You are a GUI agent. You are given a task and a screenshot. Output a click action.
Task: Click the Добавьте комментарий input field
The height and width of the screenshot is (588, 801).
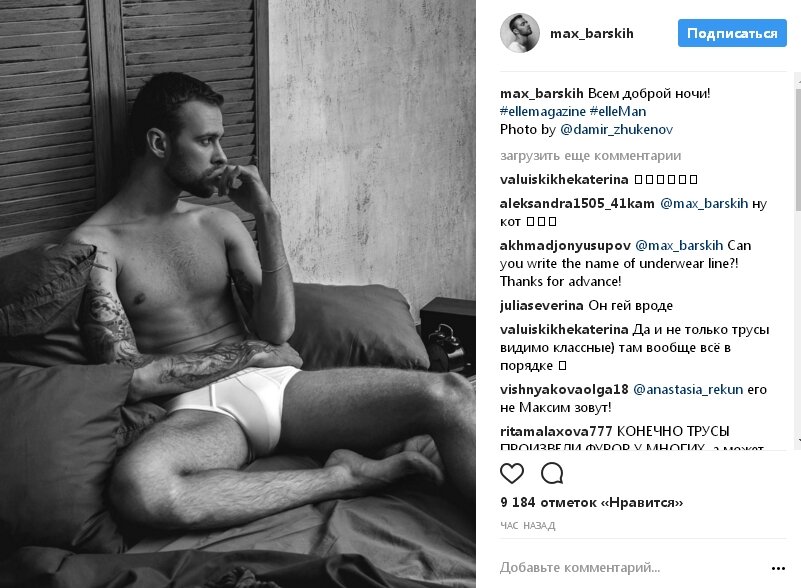click(x=631, y=568)
